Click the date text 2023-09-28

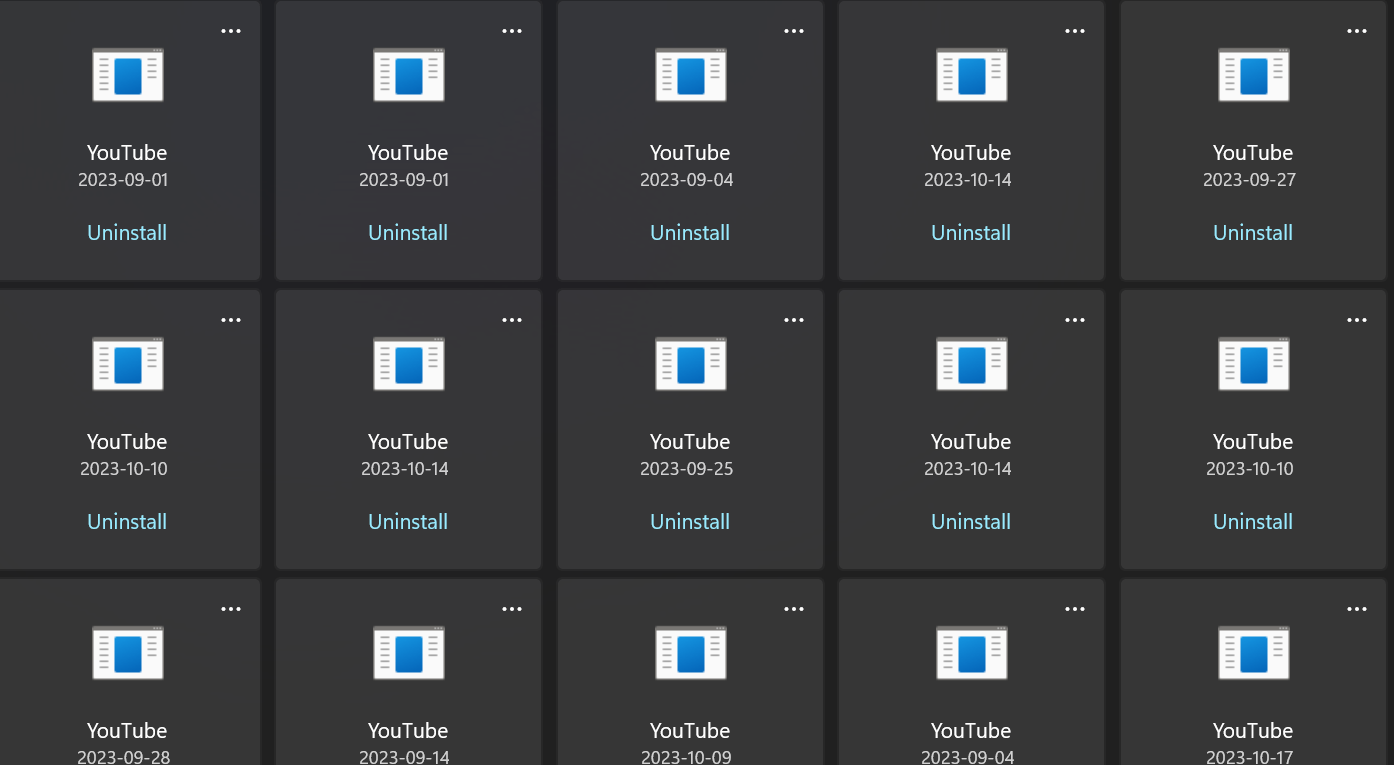click(x=125, y=757)
